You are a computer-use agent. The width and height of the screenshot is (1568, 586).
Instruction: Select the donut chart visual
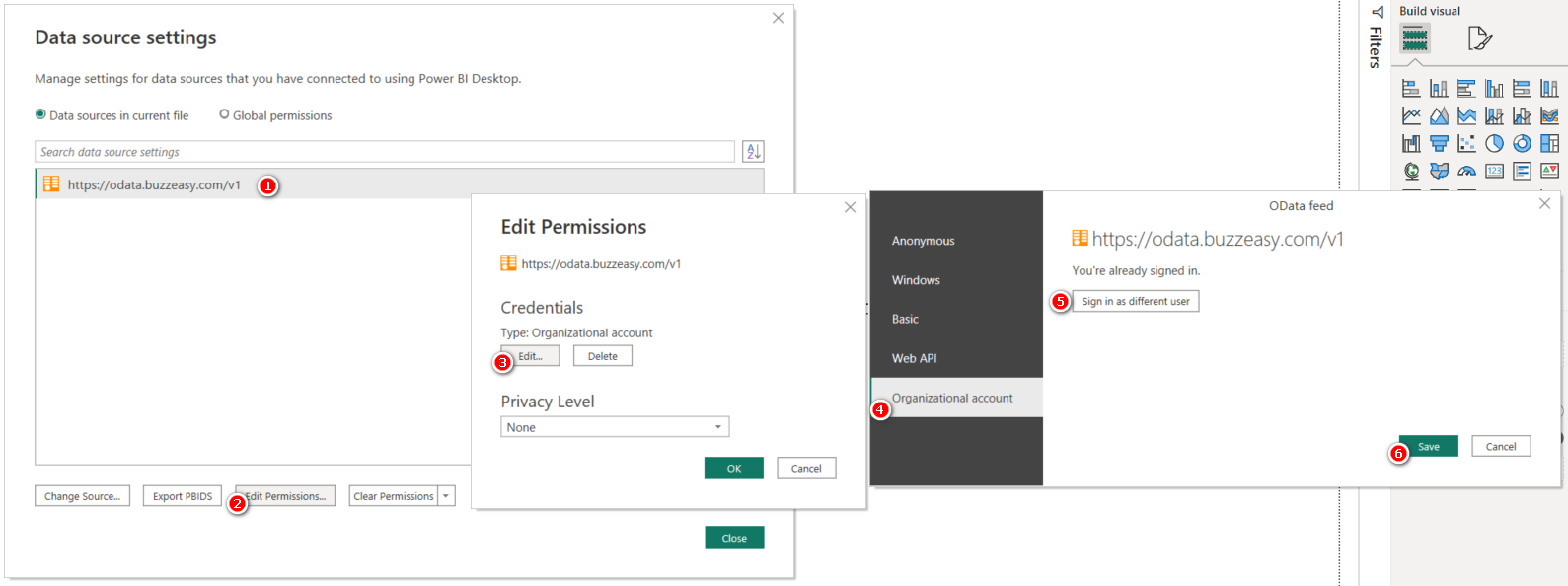click(x=1522, y=144)
